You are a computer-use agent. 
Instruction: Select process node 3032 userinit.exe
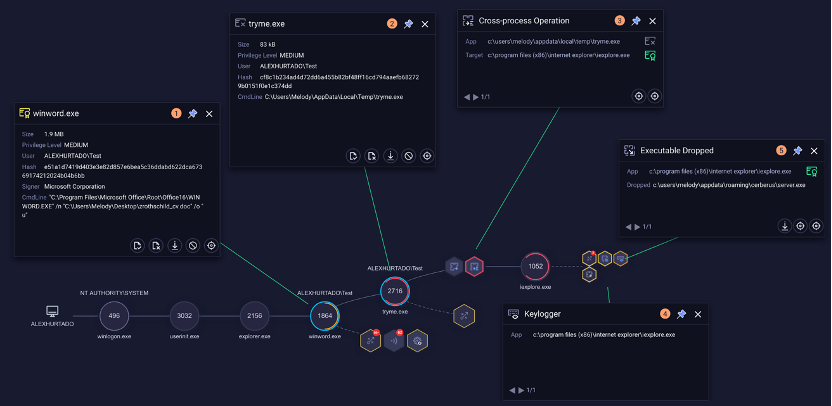tap(184, 316)
